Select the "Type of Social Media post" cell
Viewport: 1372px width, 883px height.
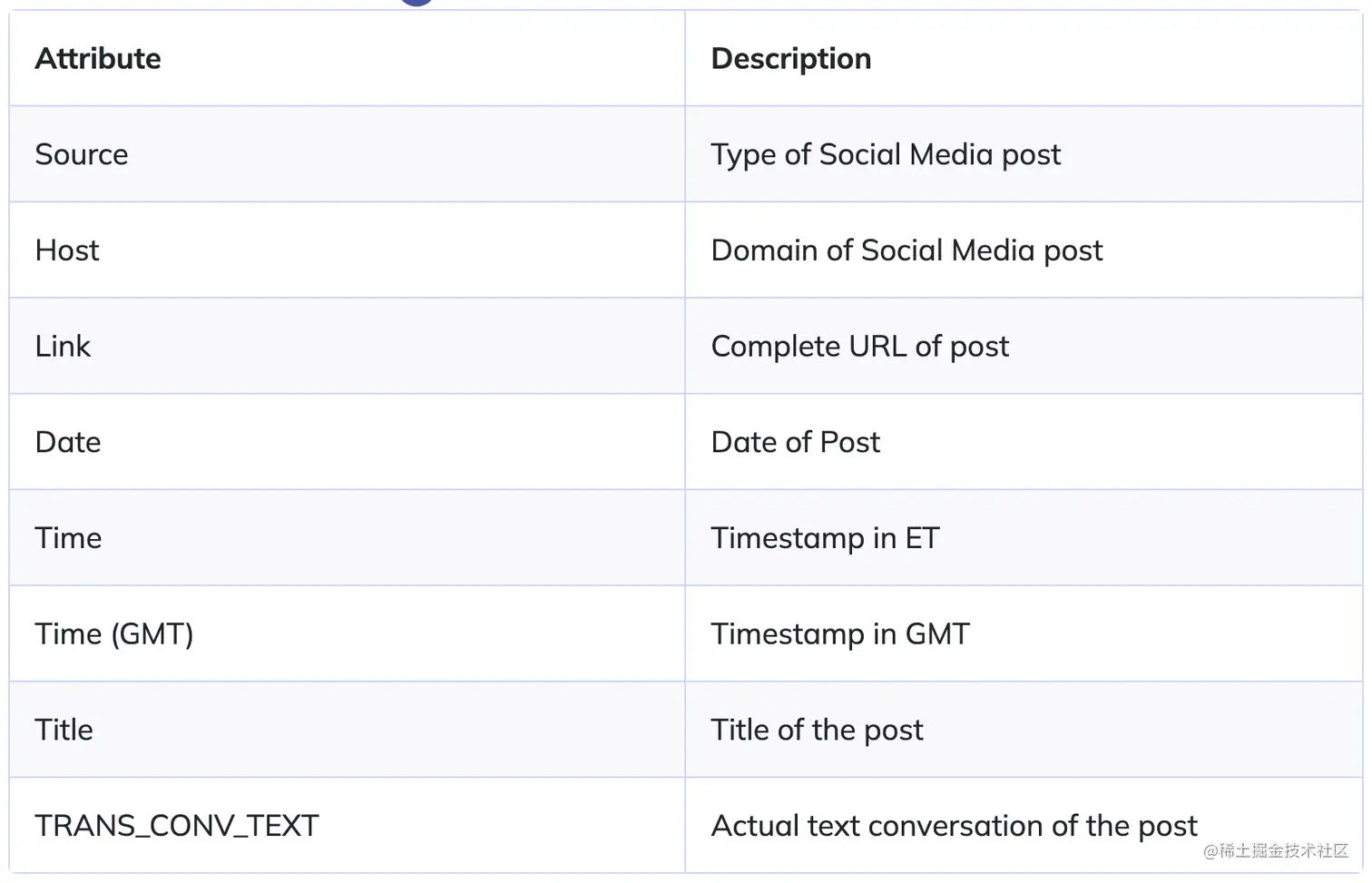(885, 154)
